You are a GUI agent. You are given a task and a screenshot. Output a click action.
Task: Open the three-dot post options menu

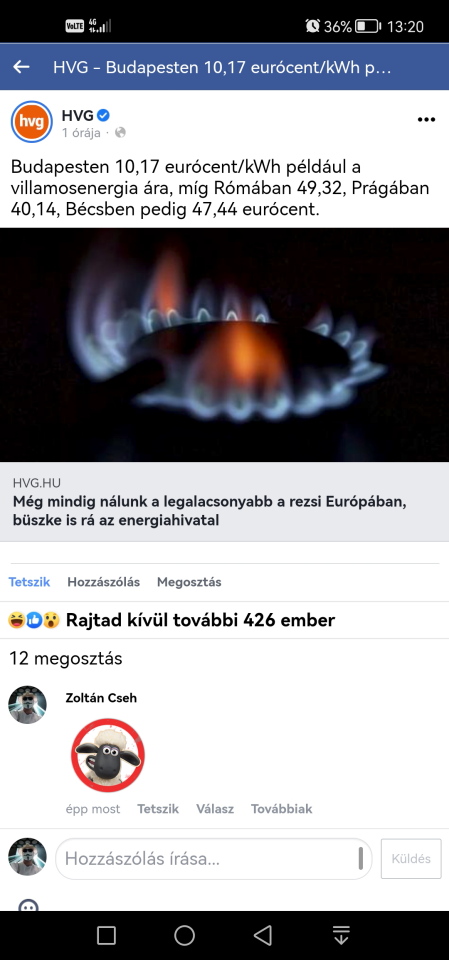coord(426,120)
